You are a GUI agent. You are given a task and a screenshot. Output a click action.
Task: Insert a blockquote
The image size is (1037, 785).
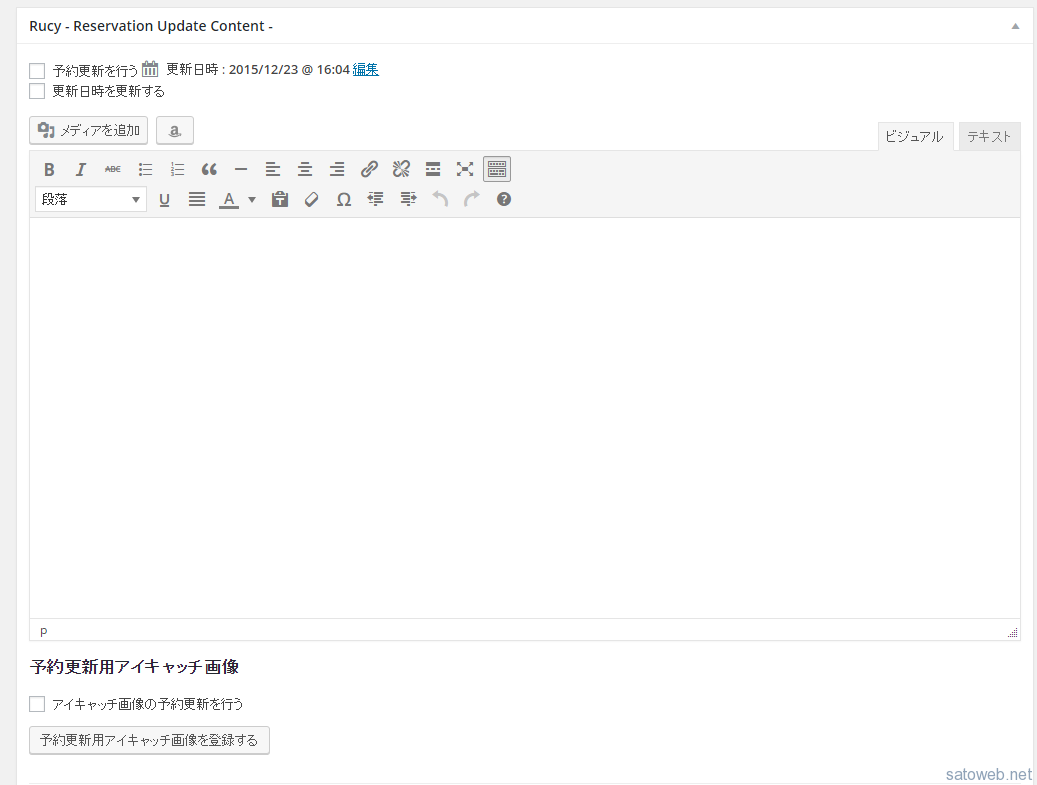[x=209, y=169]
